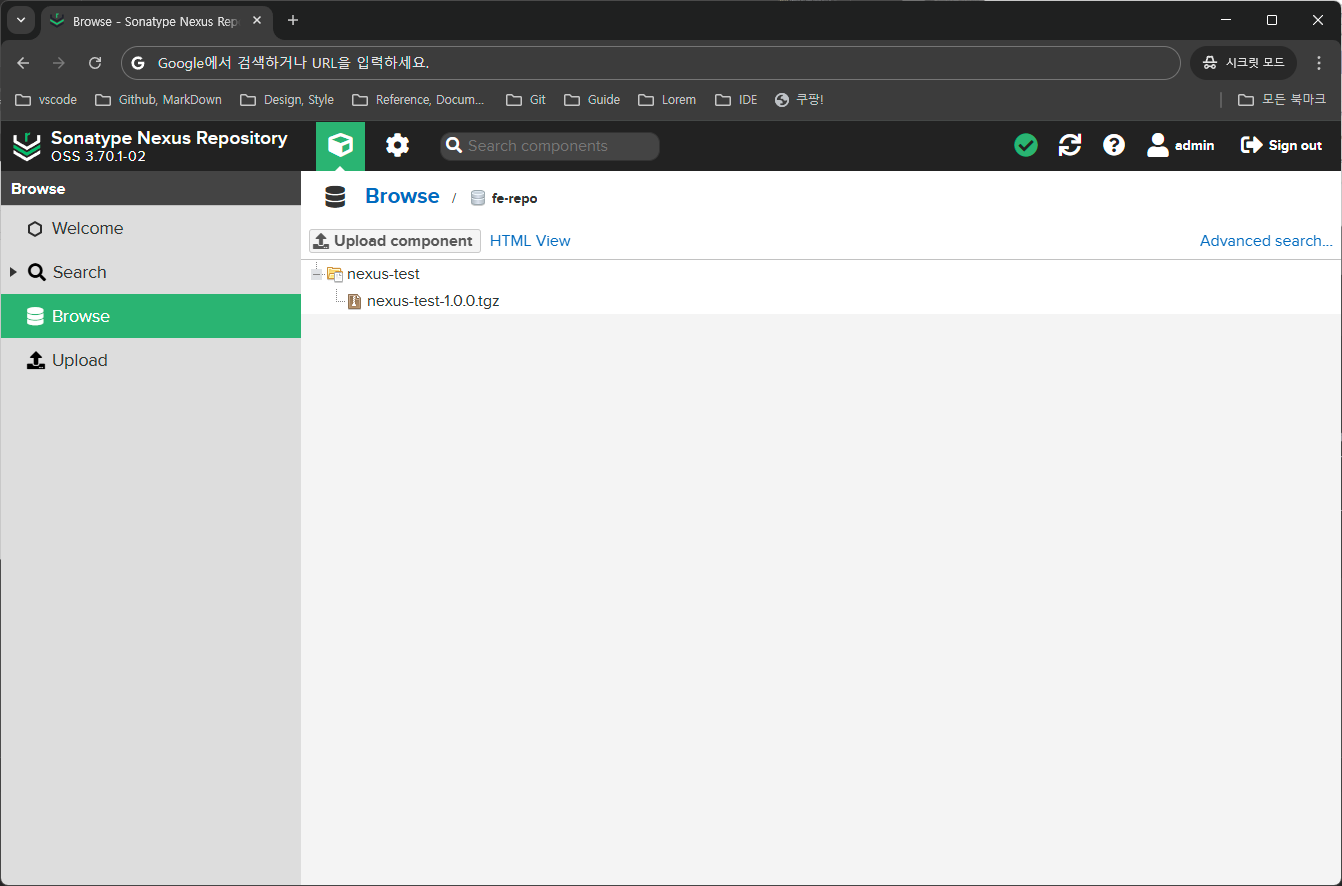Open the Github, MarkDown bookmark folder

(158, 100)
